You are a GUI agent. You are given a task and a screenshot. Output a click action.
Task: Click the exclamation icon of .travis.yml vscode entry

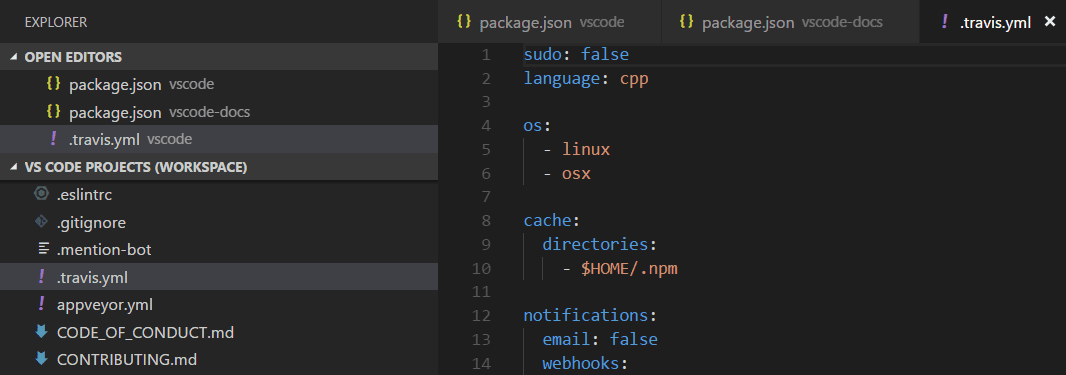(54, 139)
